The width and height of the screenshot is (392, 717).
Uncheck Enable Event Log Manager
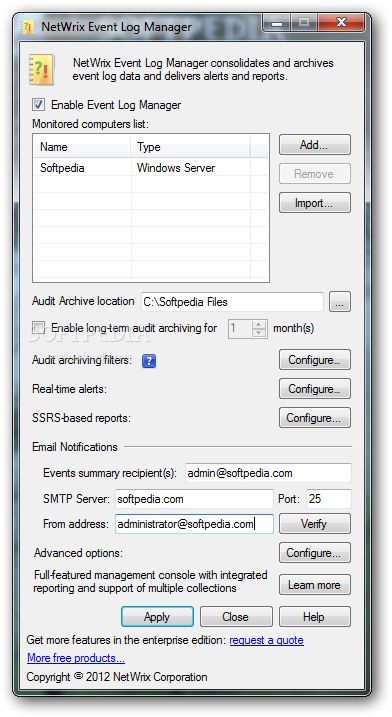coord(38,105)
